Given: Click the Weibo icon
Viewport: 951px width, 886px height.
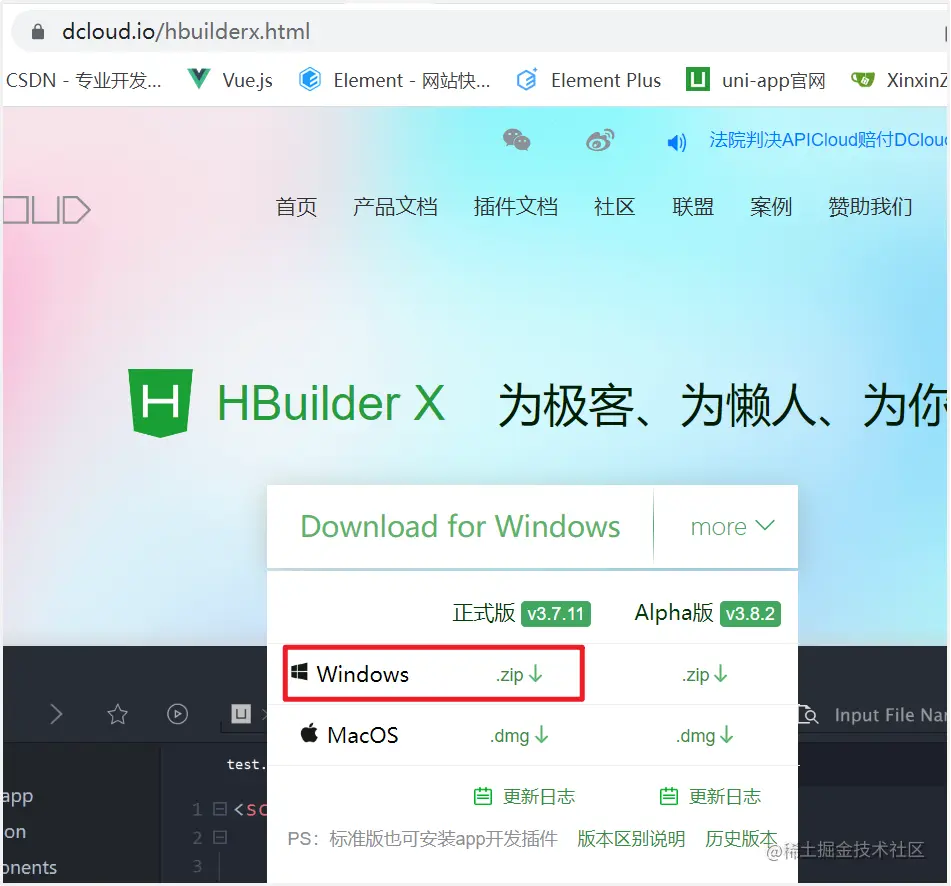Looking at the screenshot, I should pos(600,140).
